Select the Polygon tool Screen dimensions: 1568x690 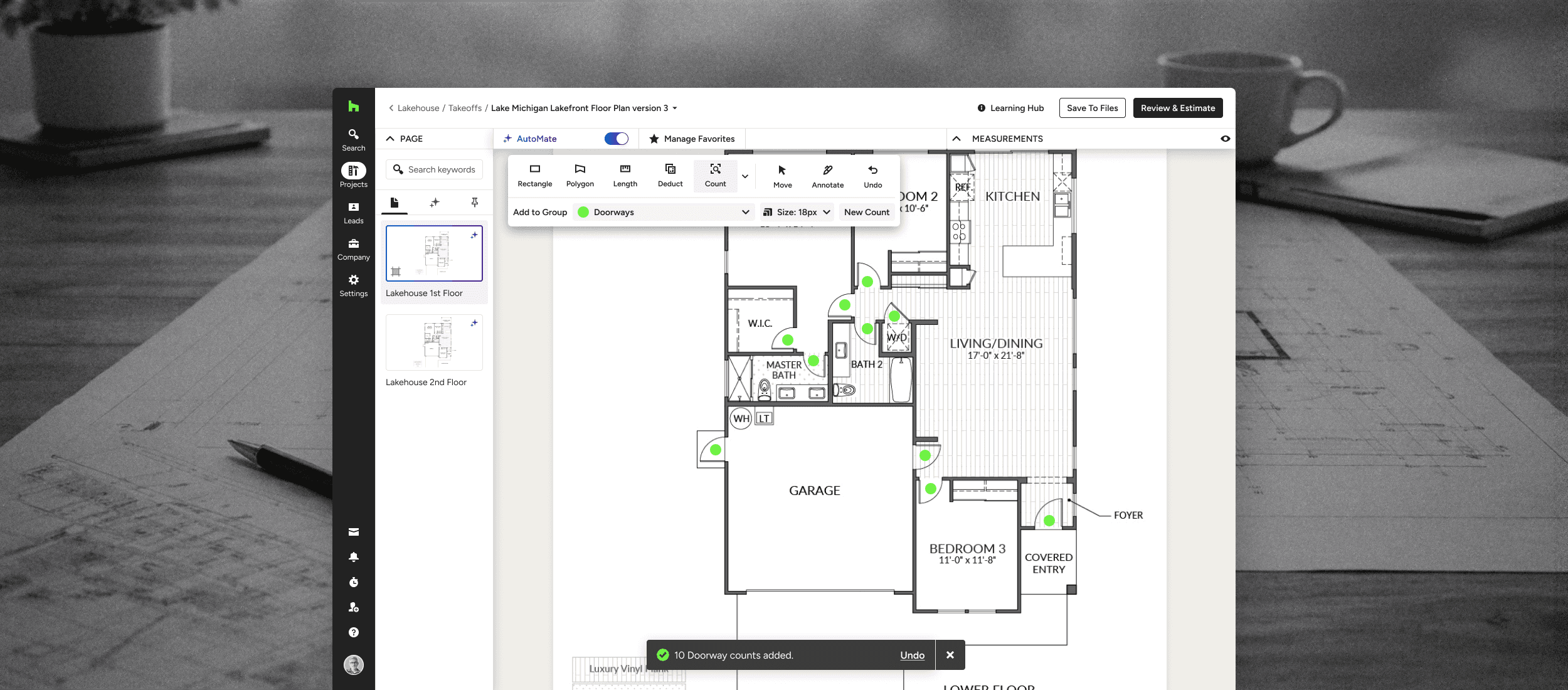(x=580, y=175)
